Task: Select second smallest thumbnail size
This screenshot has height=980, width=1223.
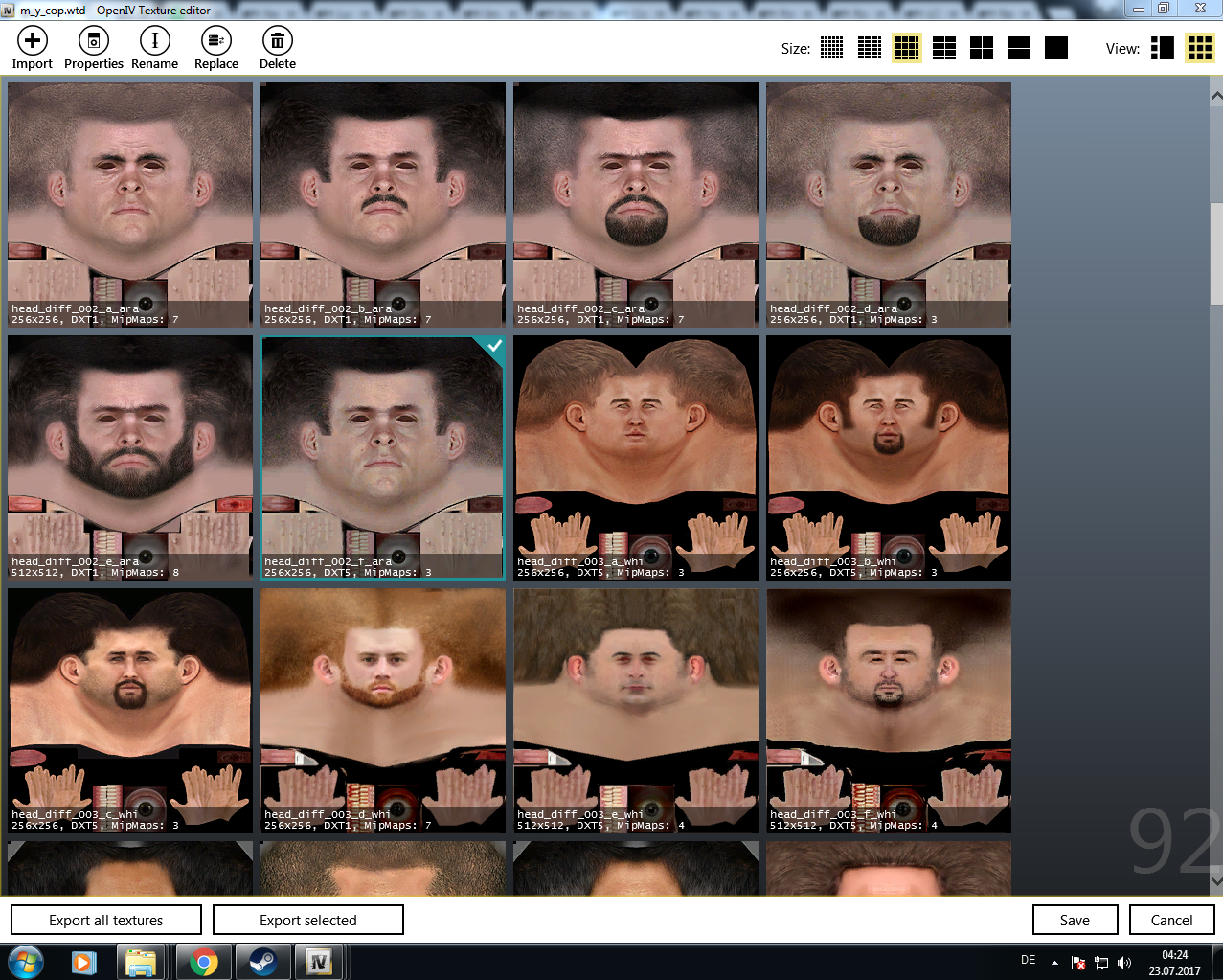Action: pos(870,48)
